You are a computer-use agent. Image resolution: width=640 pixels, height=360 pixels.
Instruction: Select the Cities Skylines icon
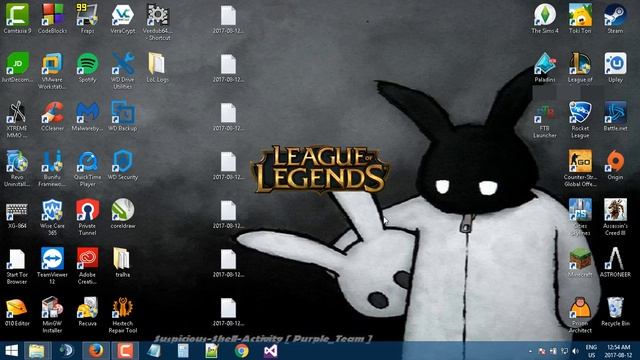pos(580,217)
